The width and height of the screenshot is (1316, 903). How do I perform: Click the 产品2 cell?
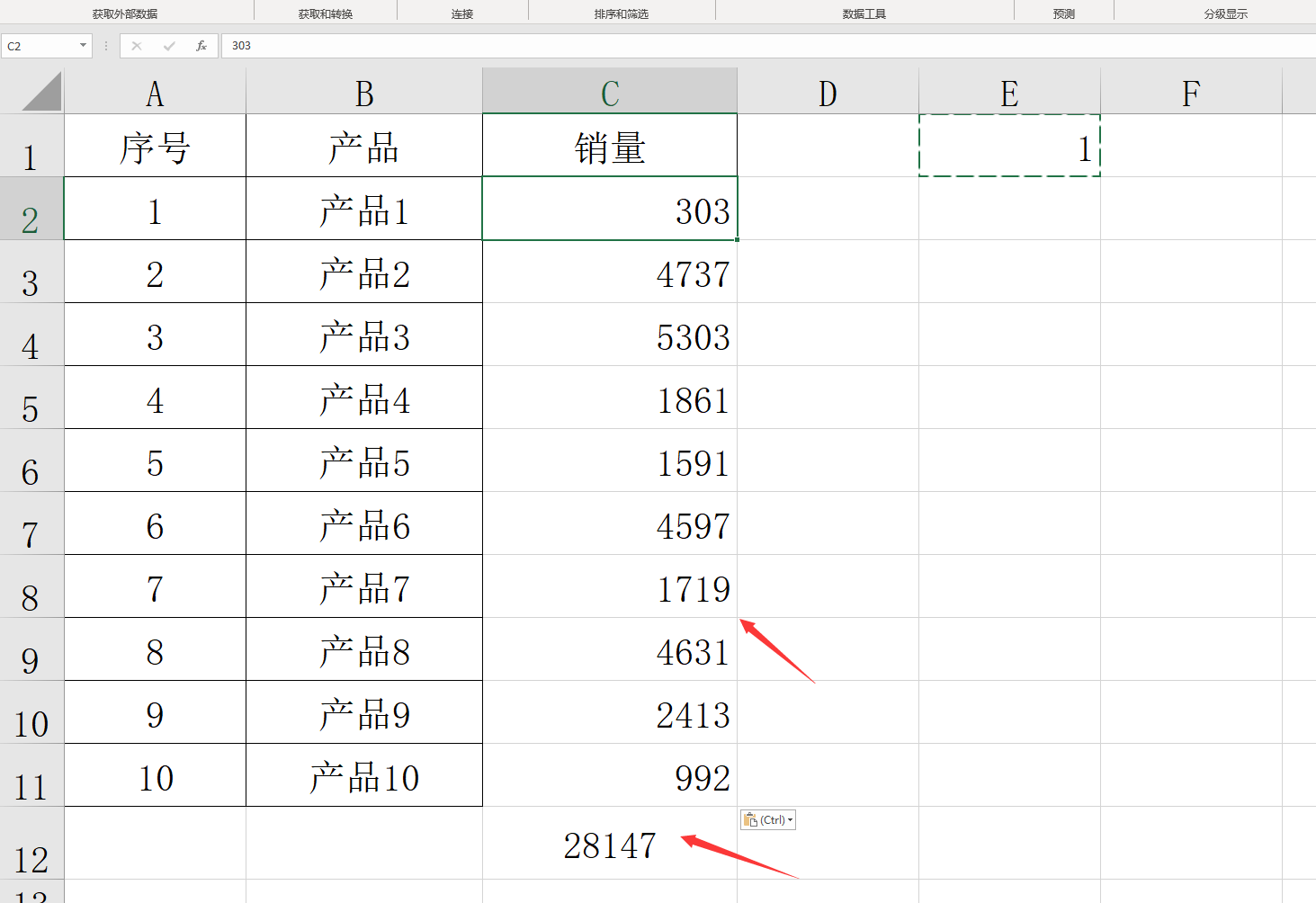[364, 272]
